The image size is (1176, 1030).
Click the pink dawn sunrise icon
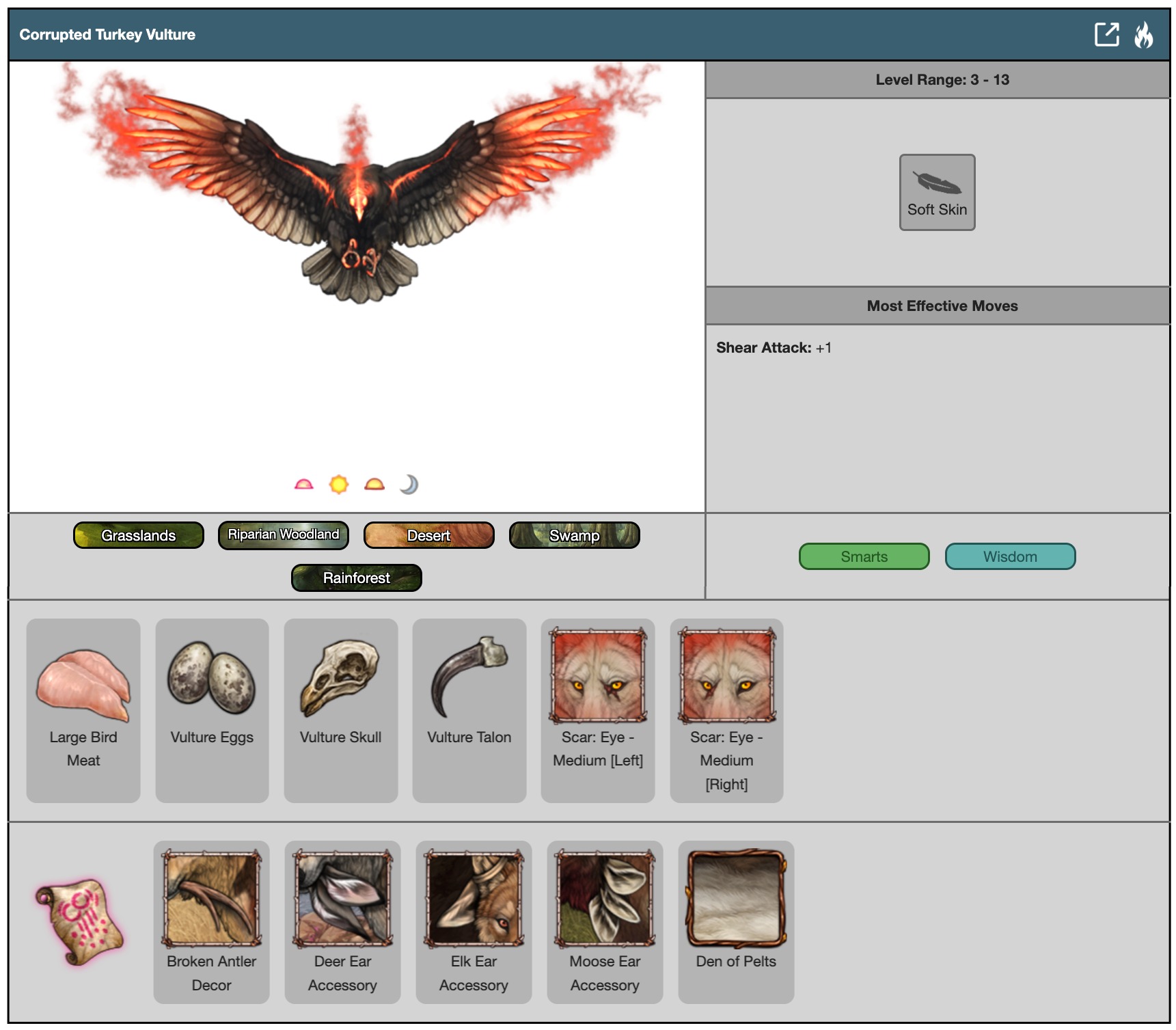(303, 485)
